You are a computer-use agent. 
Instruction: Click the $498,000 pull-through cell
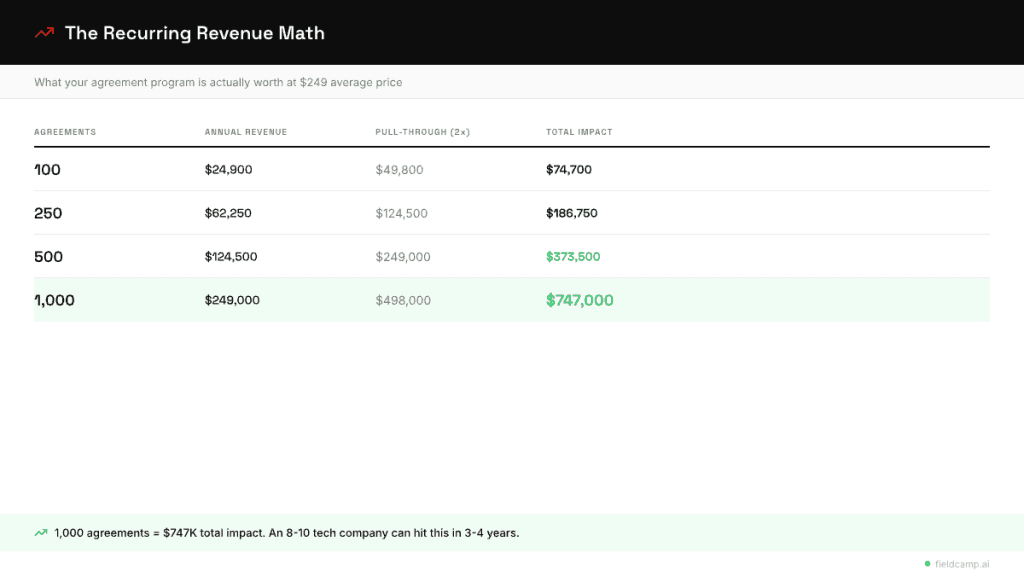[x=403, y=300]
